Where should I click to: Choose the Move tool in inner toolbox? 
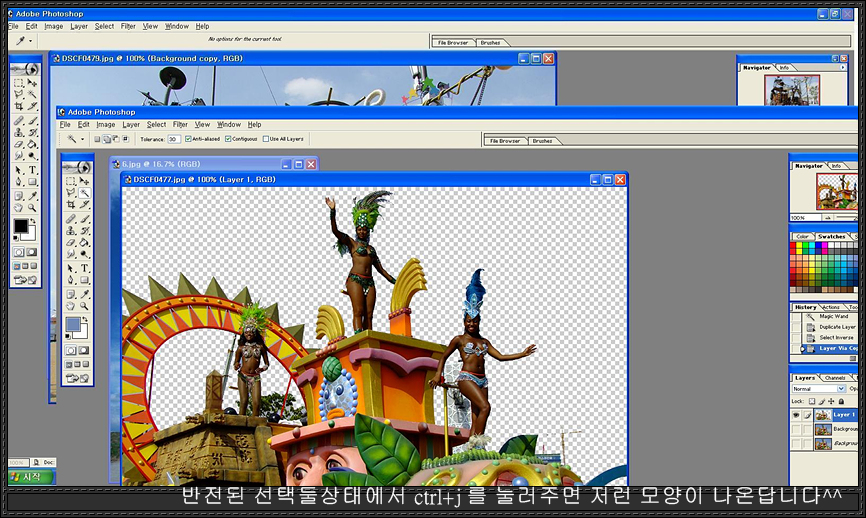point(85,182)
